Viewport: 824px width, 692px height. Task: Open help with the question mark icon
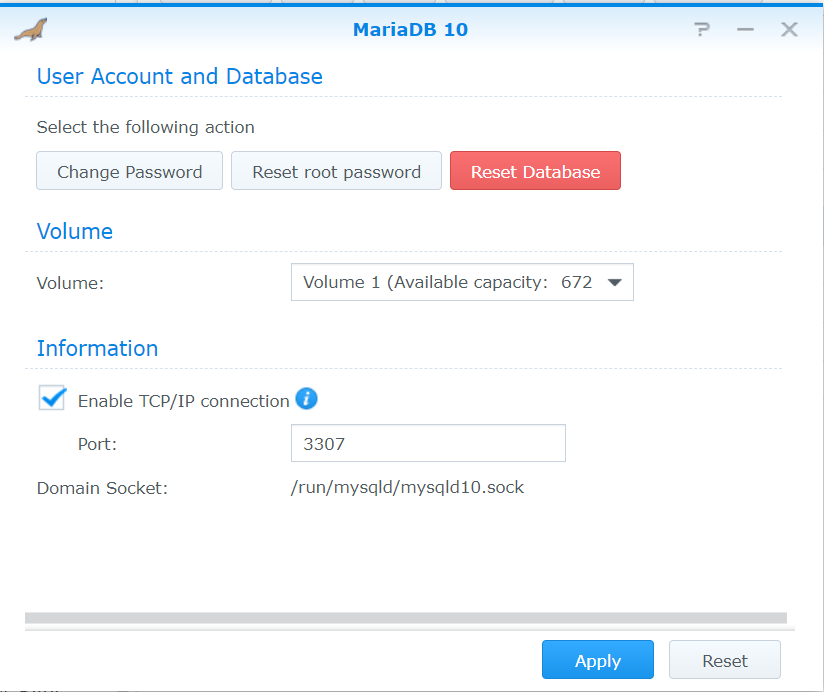[701, 30]
